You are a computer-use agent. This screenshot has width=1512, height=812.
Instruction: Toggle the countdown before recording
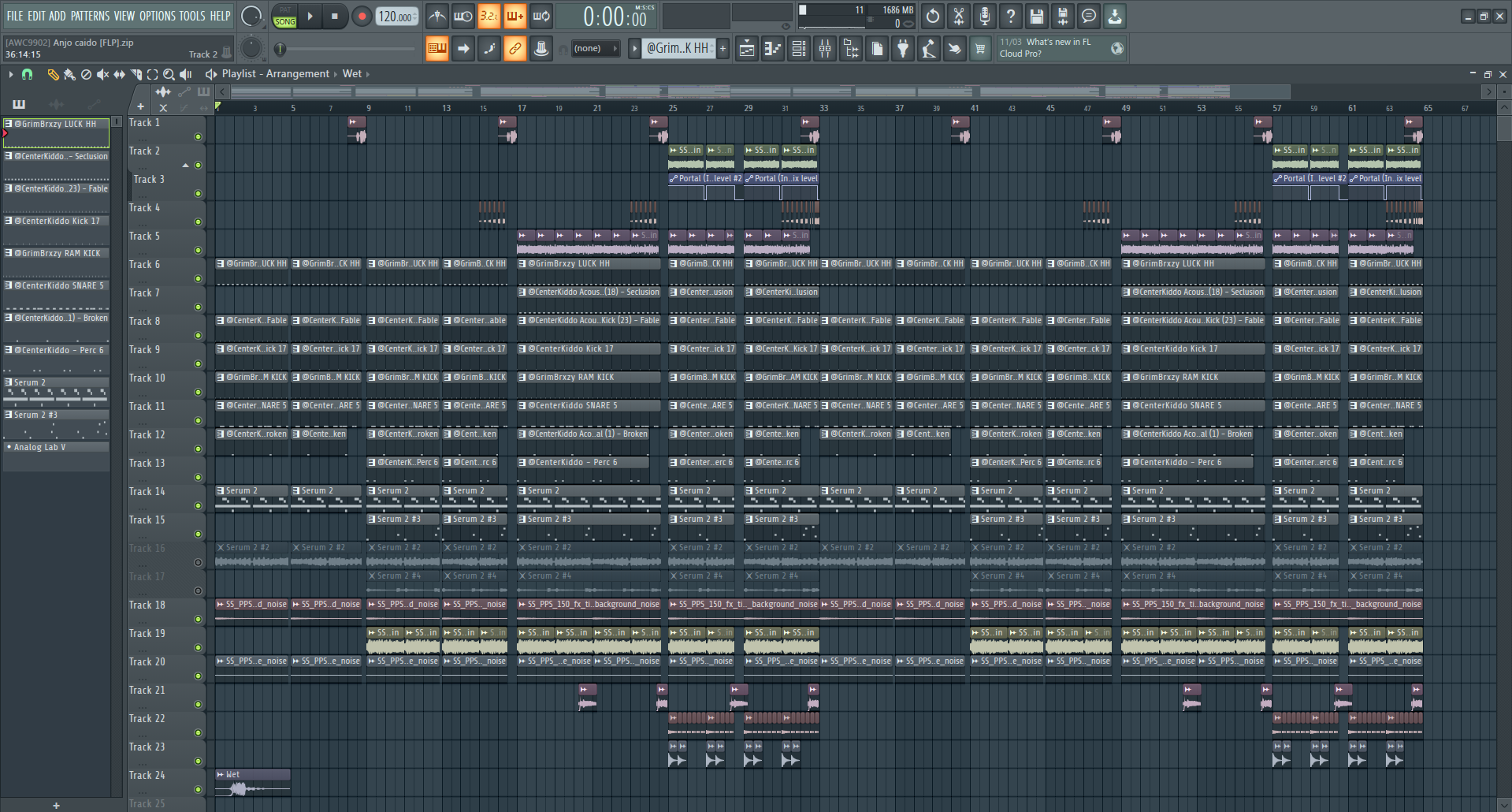489,16
